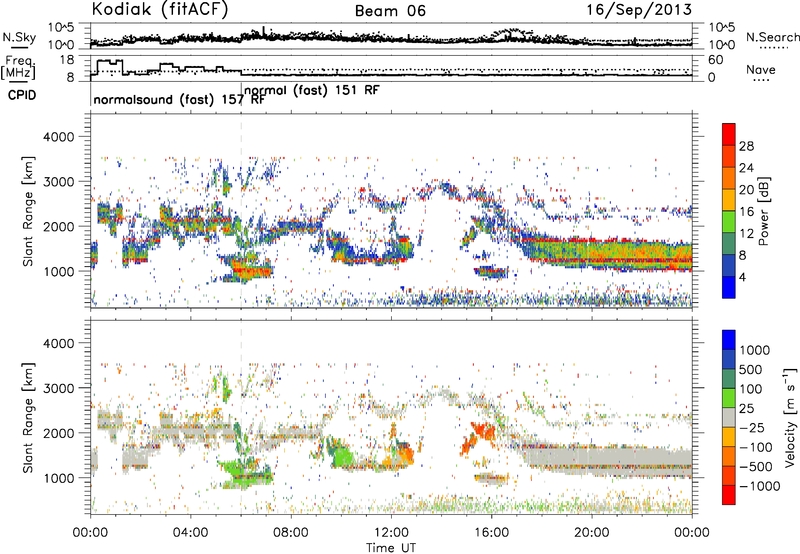This screenshot has width=800, height=554.
Task: Click the '20:00' time axis label
Action: (x=592, y=533)
